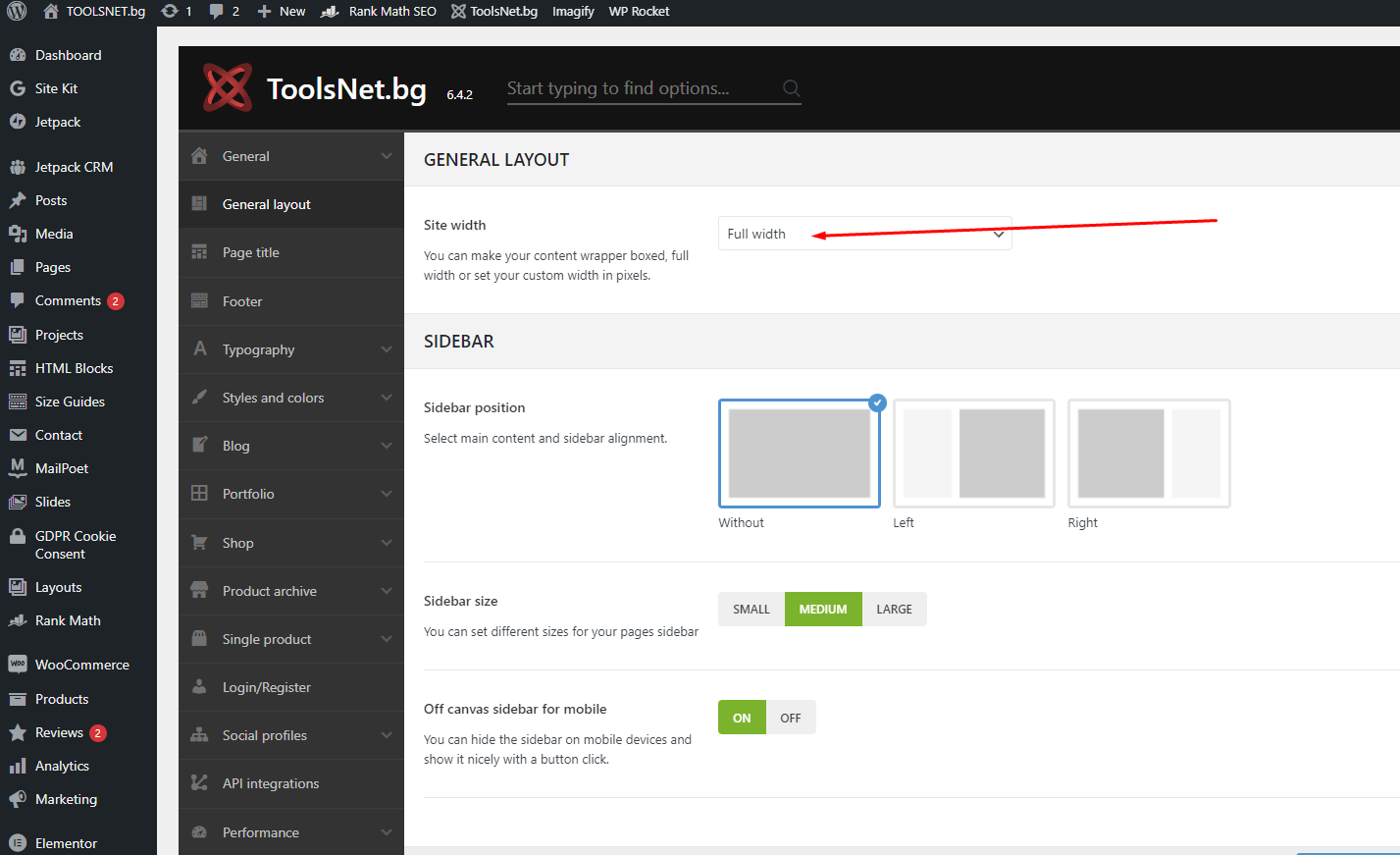This screenshot has height=855, width=1400.
Task: Click the WooCommerce logo icon
Action: pyautogui.click(x=18, y=665)
